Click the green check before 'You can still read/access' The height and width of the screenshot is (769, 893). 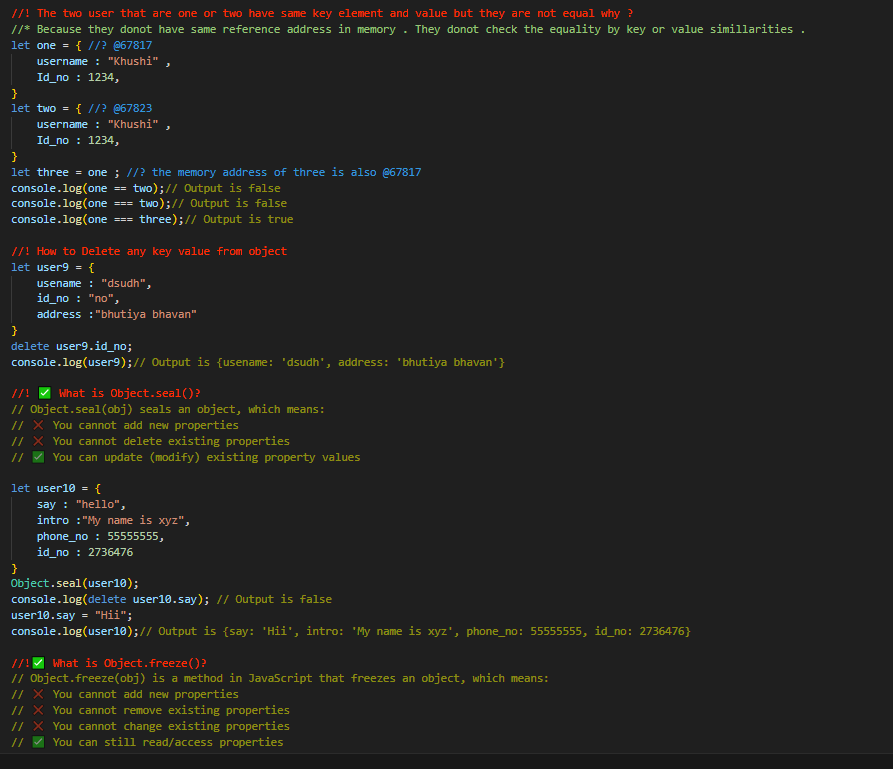pyautogui.click(x=38, y=742)
